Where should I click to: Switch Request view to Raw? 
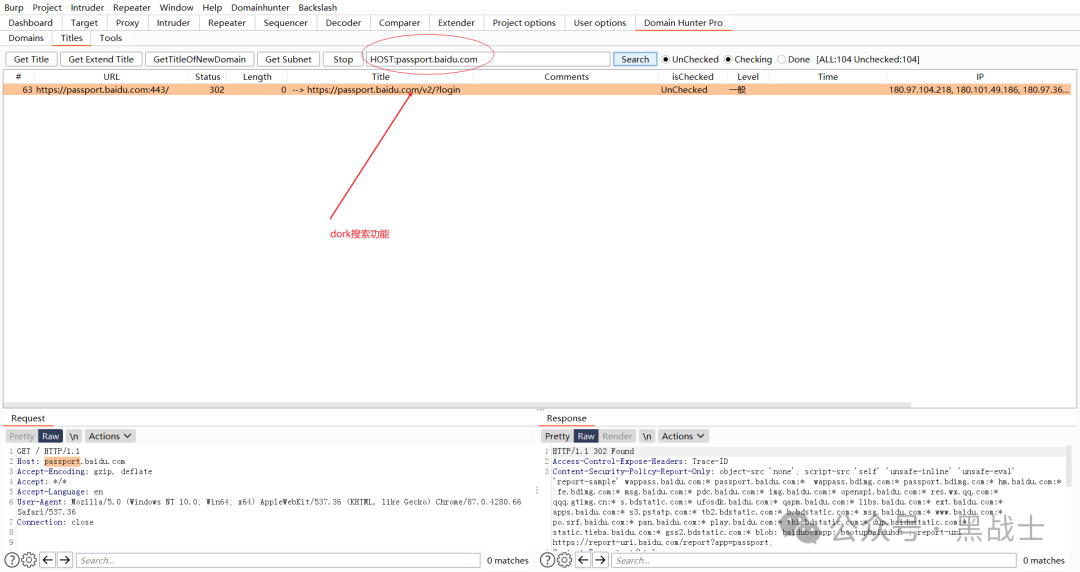click(51, 436)
